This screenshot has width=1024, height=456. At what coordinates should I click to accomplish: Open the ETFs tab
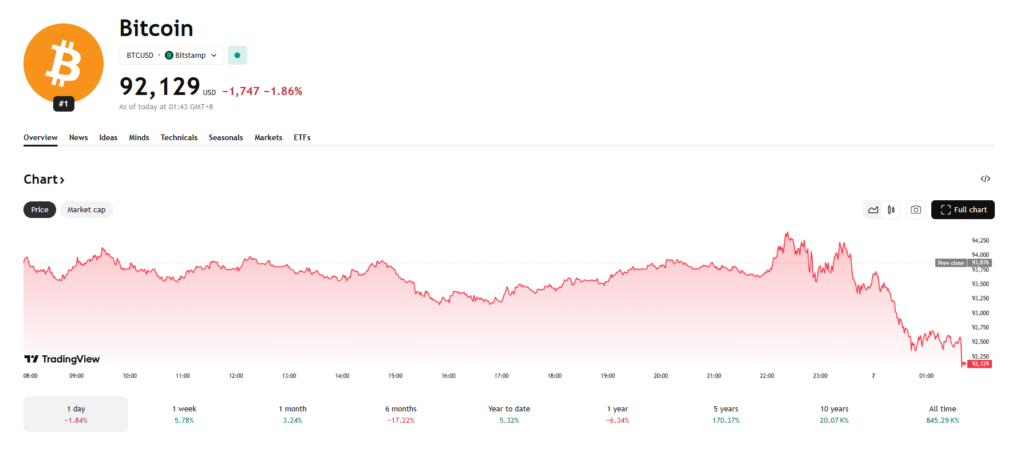tap(302, 138)
